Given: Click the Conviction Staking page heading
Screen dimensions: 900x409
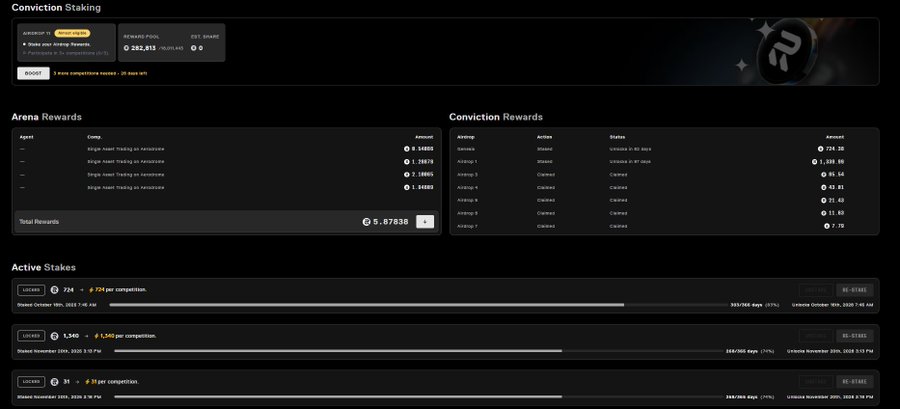Looking at the screenshot, I should 56,7.
